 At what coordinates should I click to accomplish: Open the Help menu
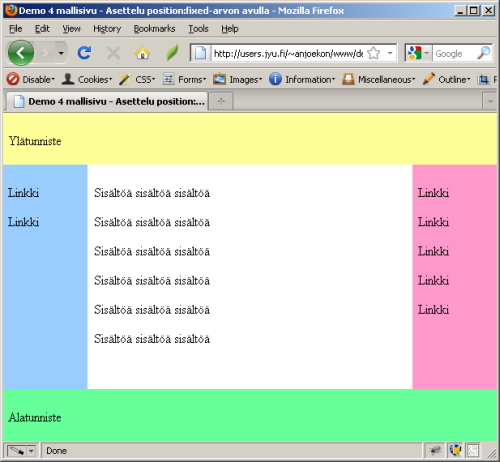point(230,29)
